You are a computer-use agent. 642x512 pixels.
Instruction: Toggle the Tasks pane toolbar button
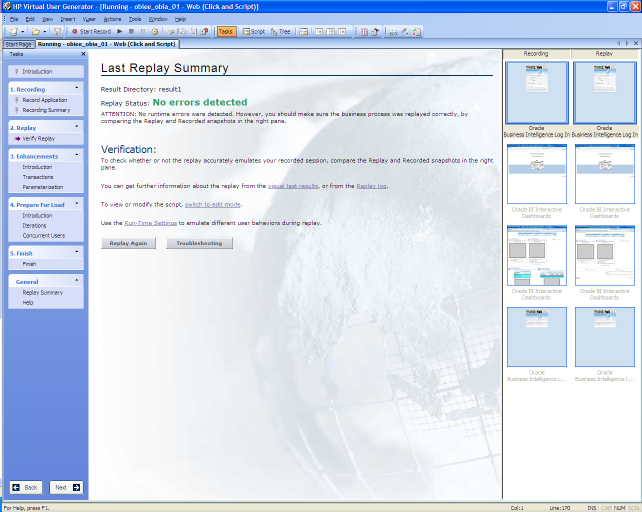point(227,31)
